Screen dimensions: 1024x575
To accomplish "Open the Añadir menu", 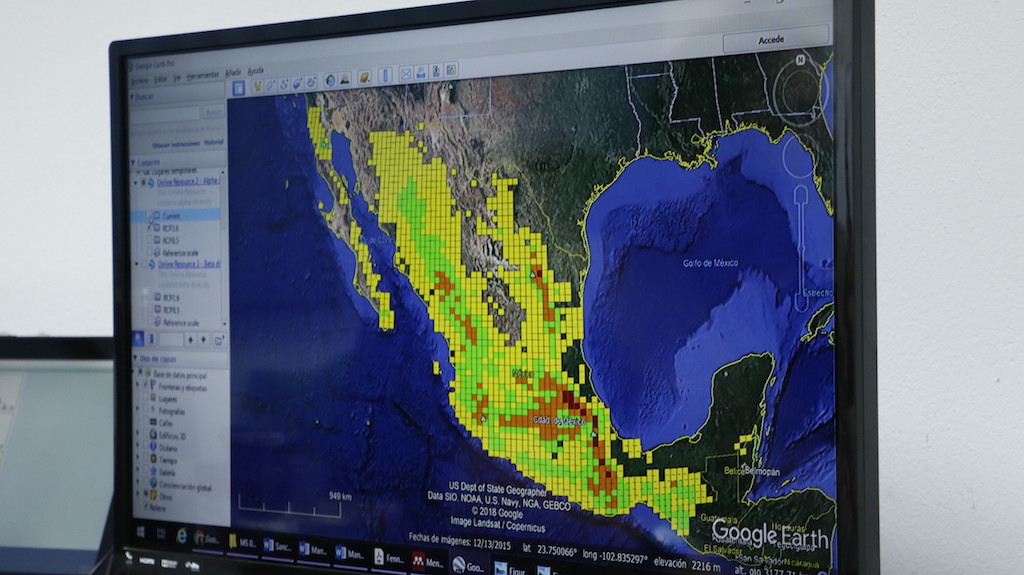I will point(233,73).
